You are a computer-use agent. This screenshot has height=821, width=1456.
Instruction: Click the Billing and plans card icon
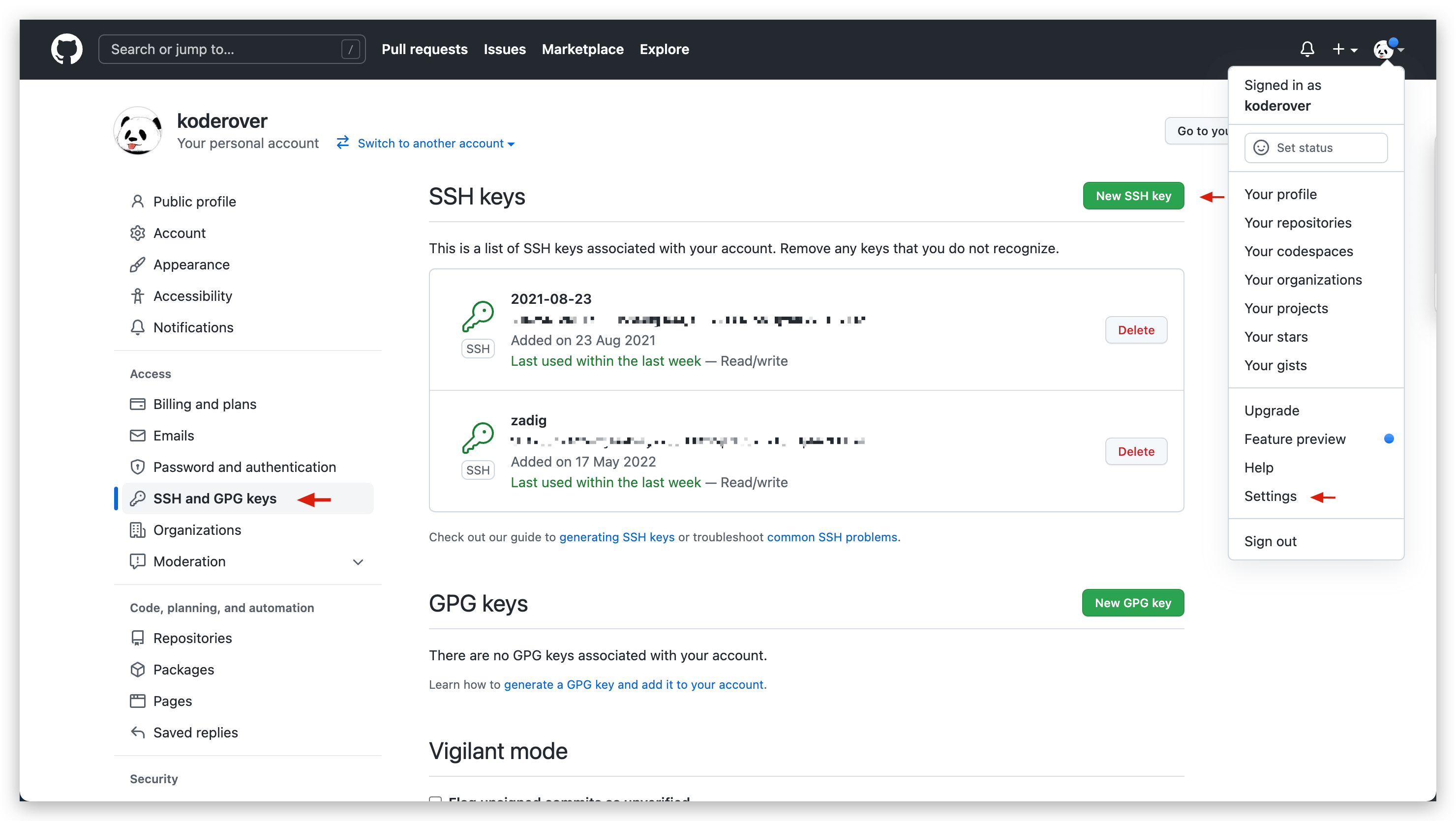click(138, 404)
